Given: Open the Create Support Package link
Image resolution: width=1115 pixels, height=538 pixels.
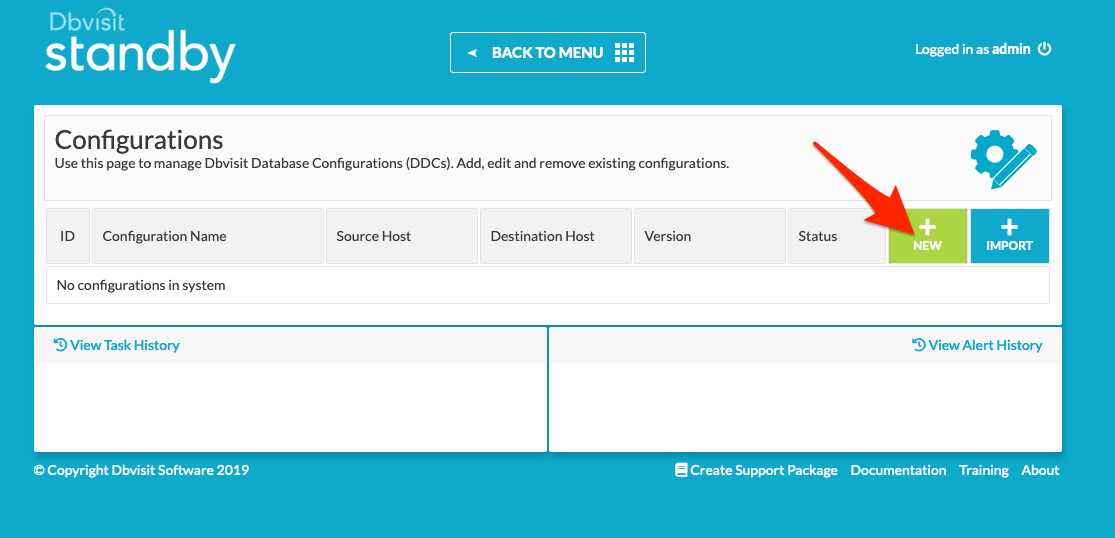Looking at the screenshot, I should click(x=757, y=470).
